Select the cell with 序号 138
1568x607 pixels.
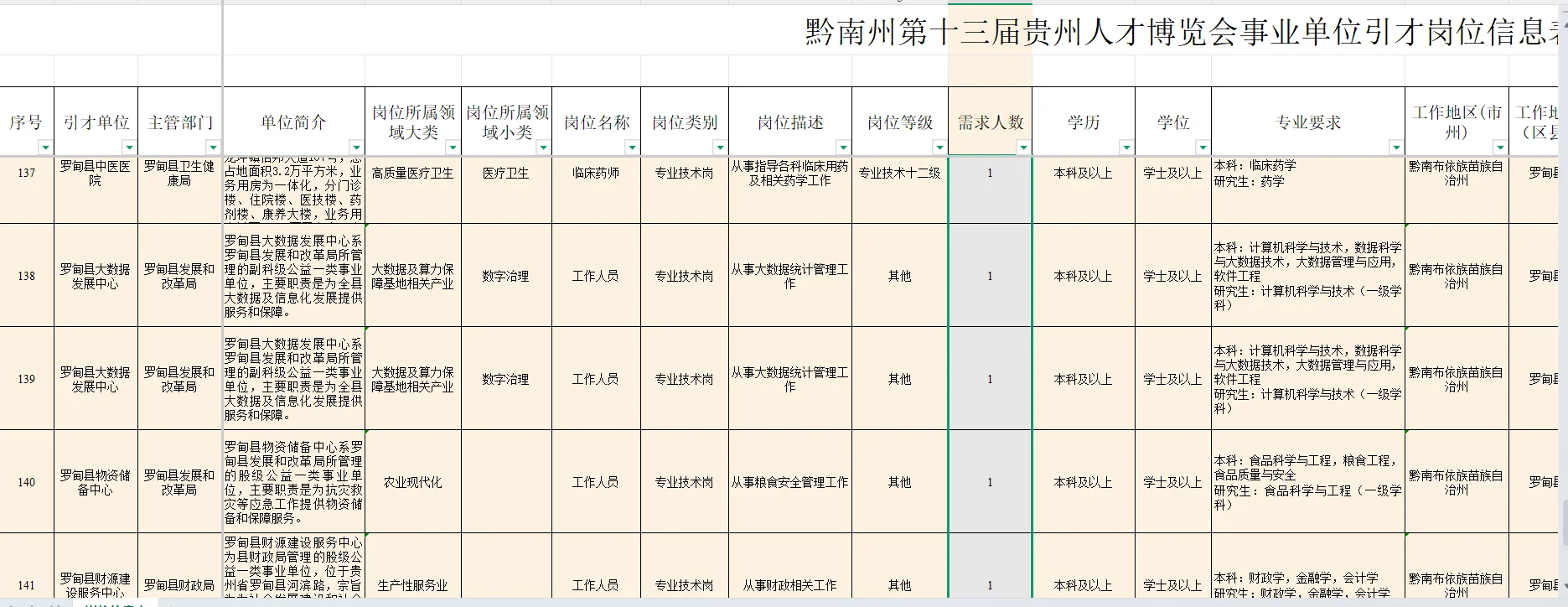(27, 275)
